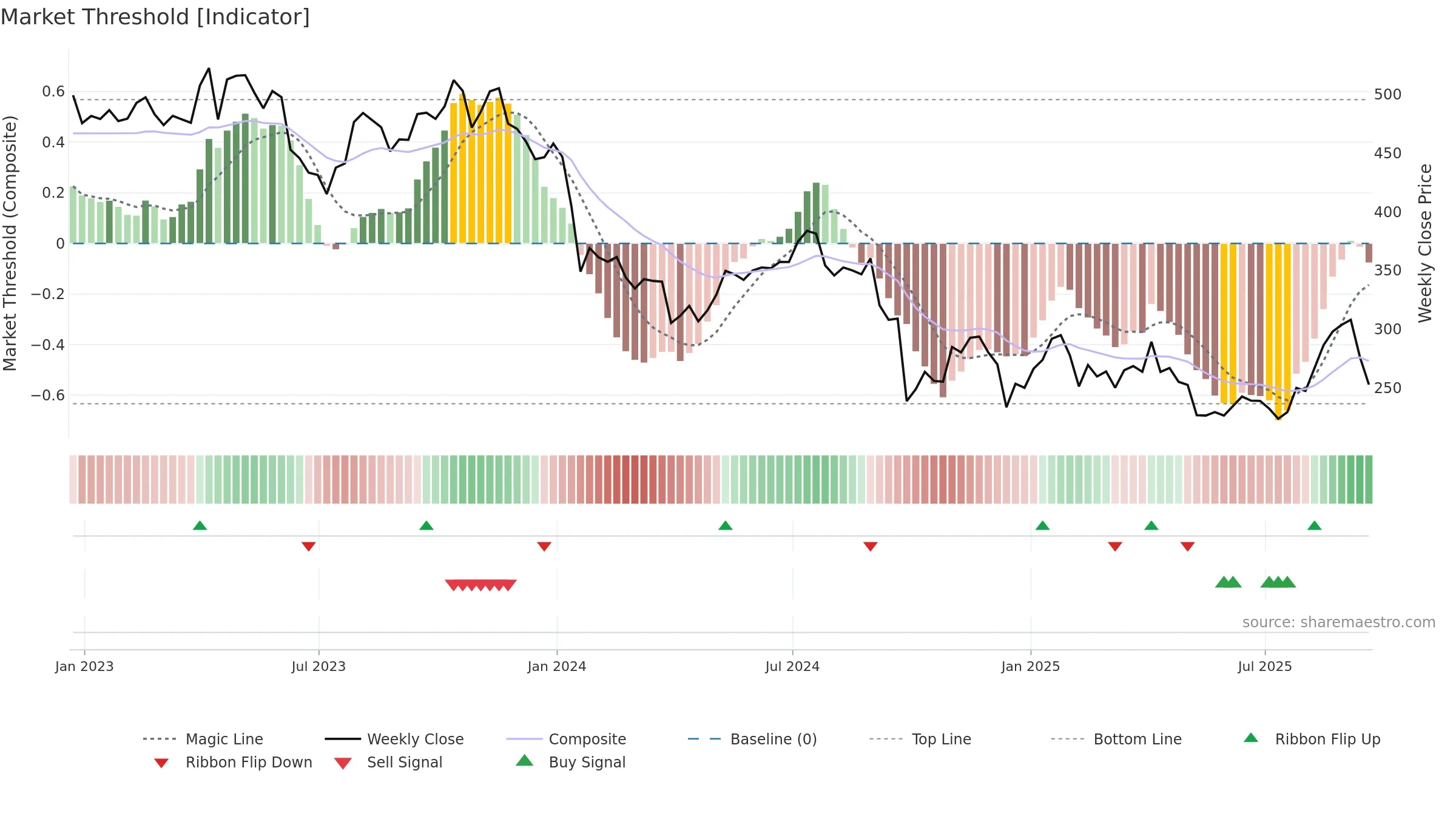Click the chart title Market Threshold [Indicator]
The height and width of the screenshot is (819, 1456).
(155, 17)
